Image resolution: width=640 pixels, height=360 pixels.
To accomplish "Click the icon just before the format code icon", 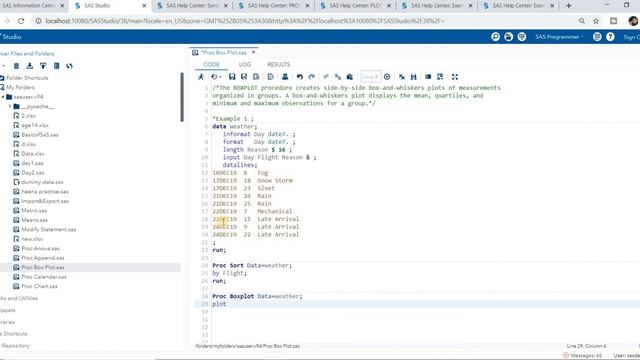I will point(428,77).
